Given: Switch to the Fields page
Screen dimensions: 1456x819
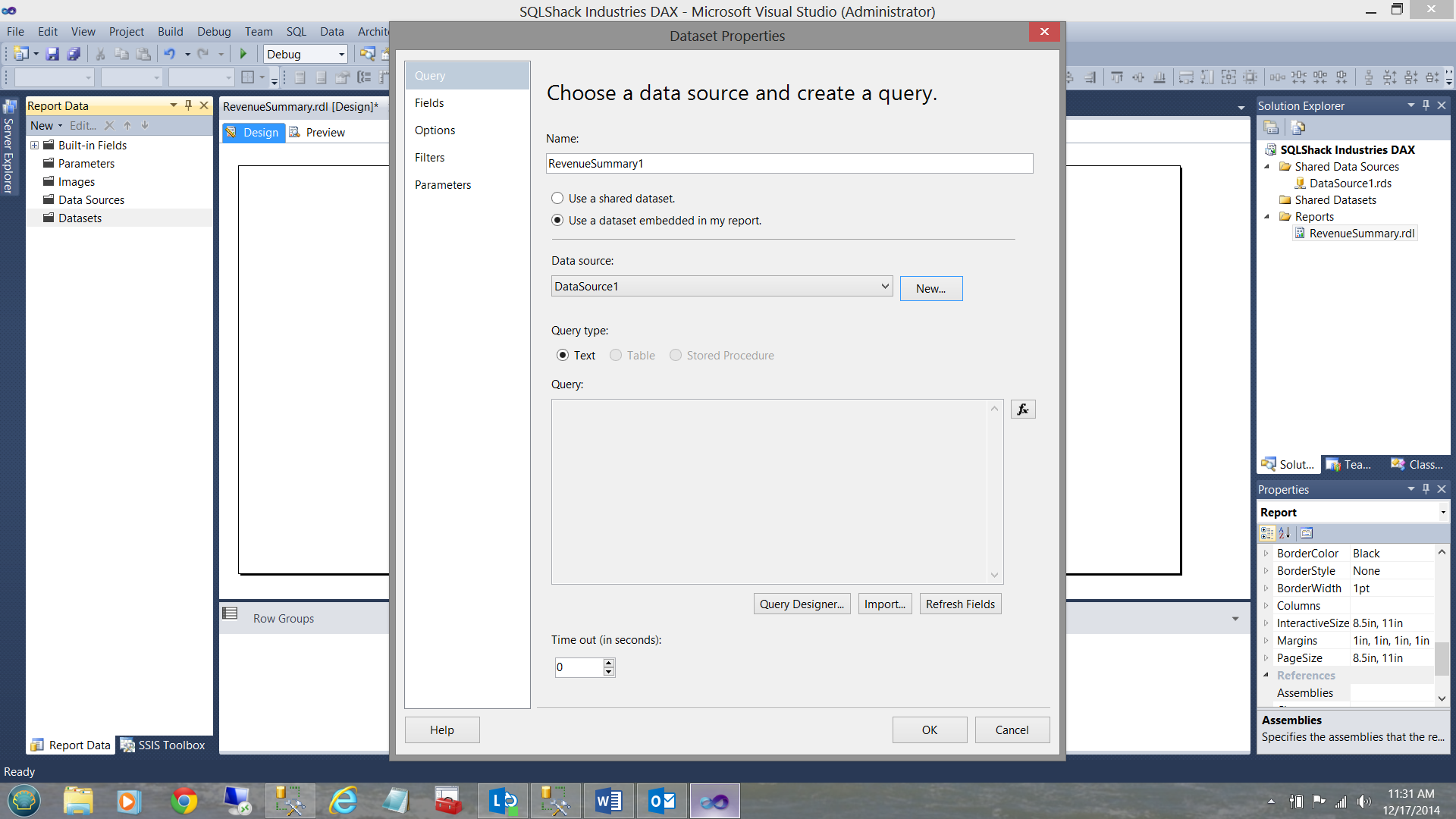Looking at the screenshot, I should pyautogui.click(x=429, y=103).
